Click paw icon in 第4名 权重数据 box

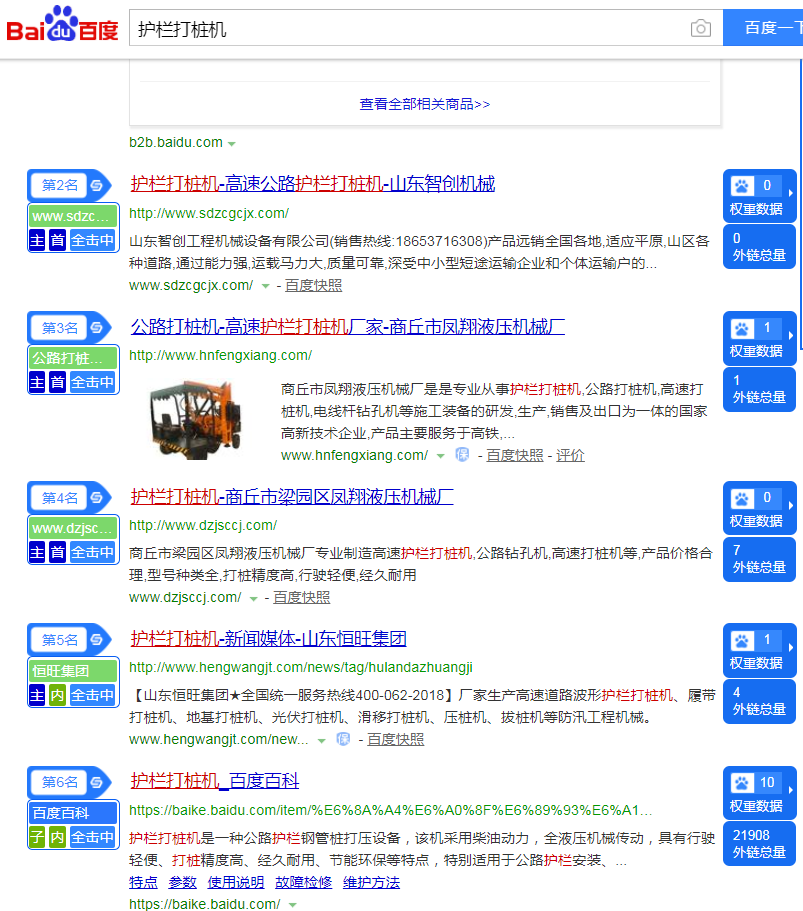742,498
